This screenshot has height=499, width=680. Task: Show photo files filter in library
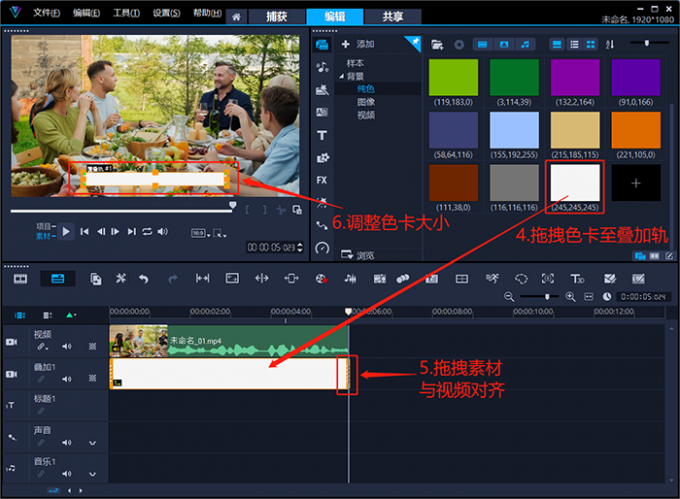504,44
